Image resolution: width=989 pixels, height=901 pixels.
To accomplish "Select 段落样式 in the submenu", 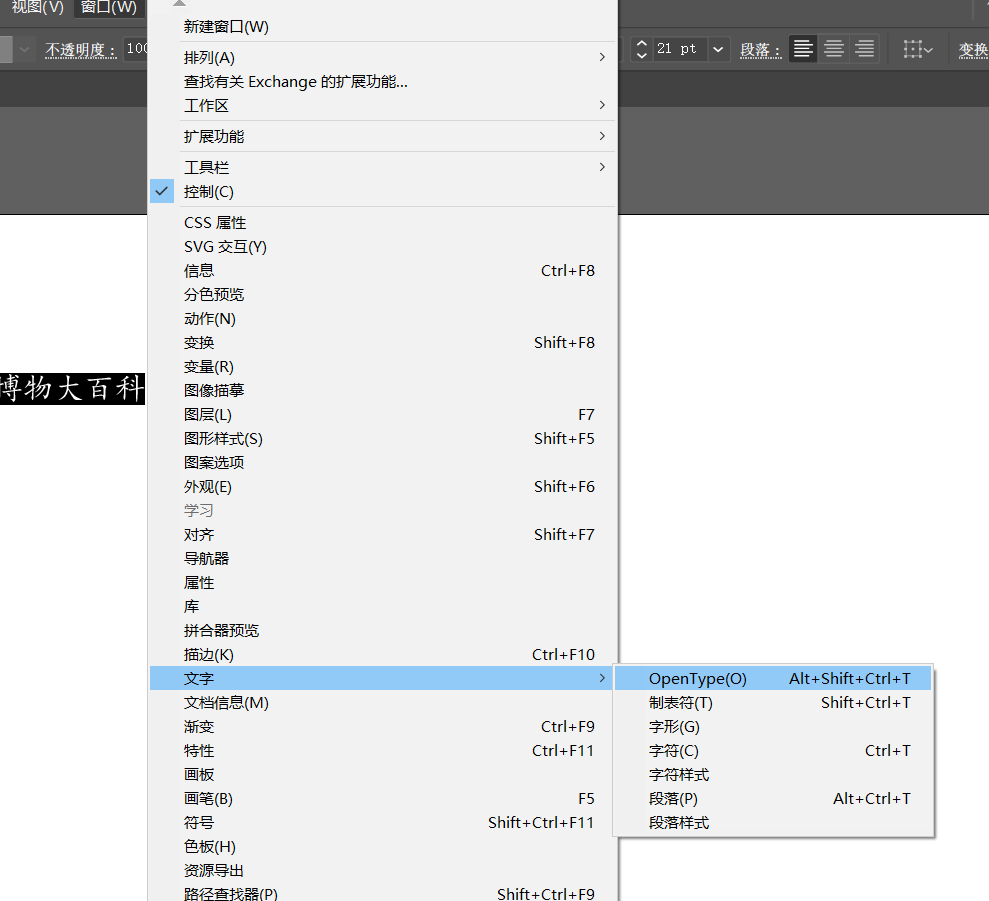I will tap(773, 822).
